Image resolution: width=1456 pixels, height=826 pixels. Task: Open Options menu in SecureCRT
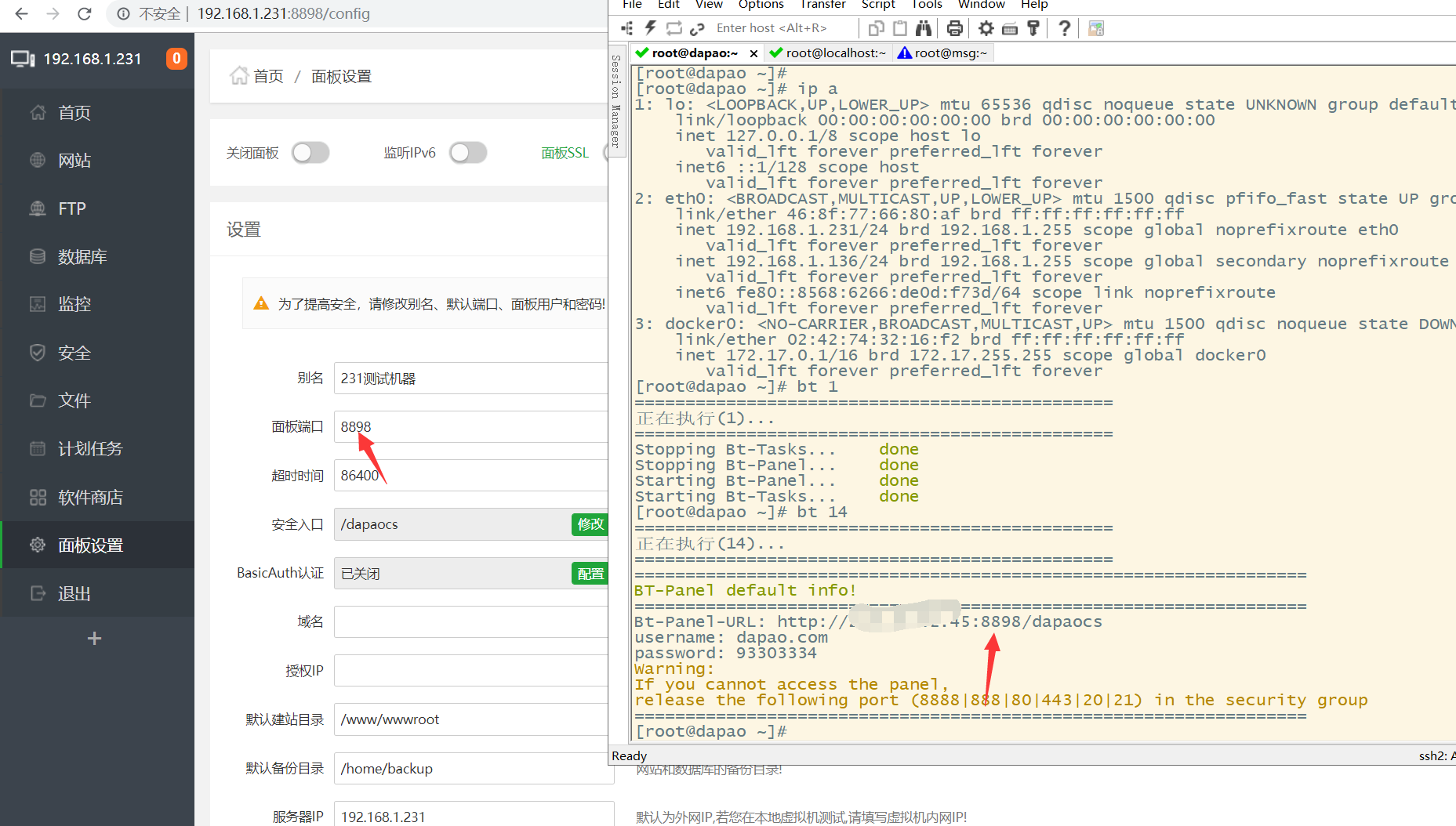click(x=761, y=5)
